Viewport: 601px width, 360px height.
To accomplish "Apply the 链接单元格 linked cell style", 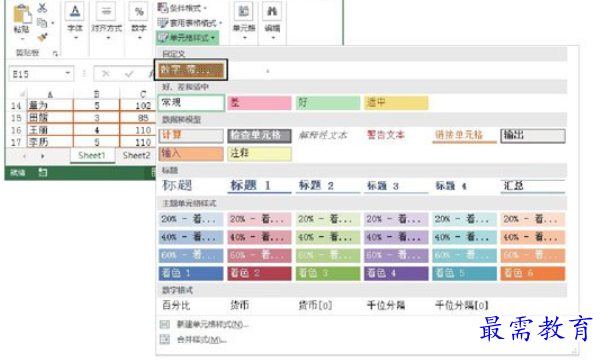I will [464, 135].
